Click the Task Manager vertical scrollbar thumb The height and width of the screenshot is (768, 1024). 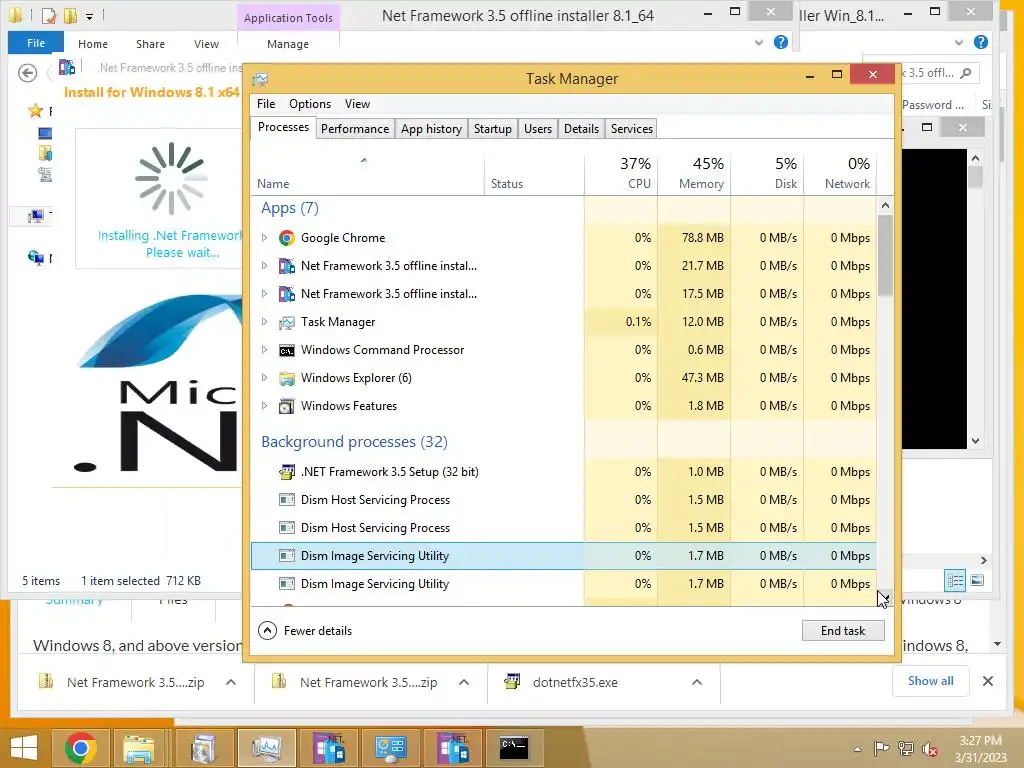click(x=885, y=255)
